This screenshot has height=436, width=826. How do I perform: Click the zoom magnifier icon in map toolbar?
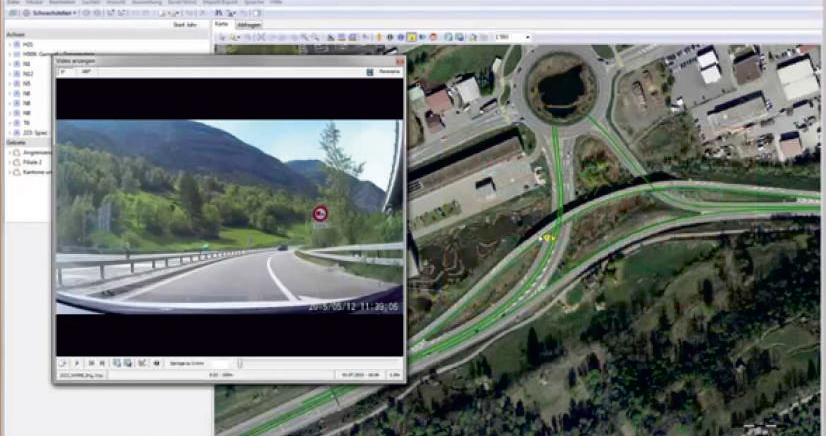233,37
